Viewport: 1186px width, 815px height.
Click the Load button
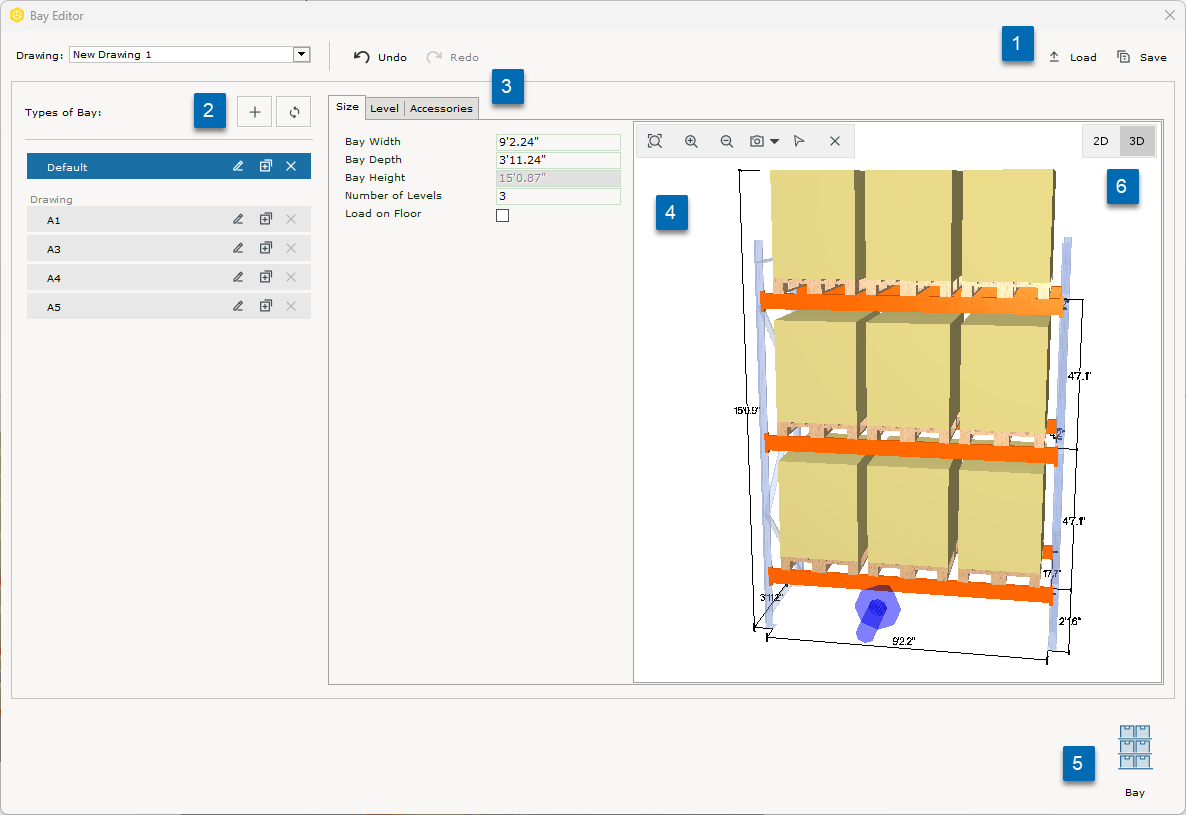[1072, 57]
